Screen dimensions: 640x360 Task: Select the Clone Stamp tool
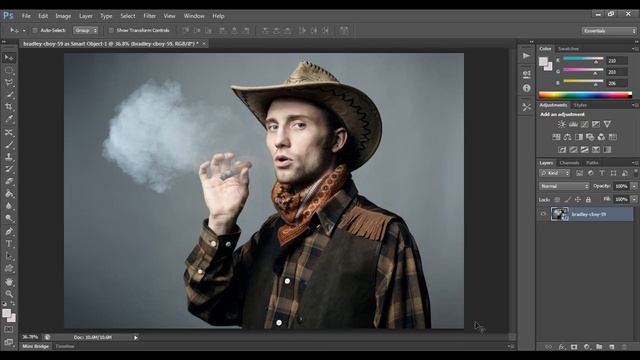coord(9,157)
